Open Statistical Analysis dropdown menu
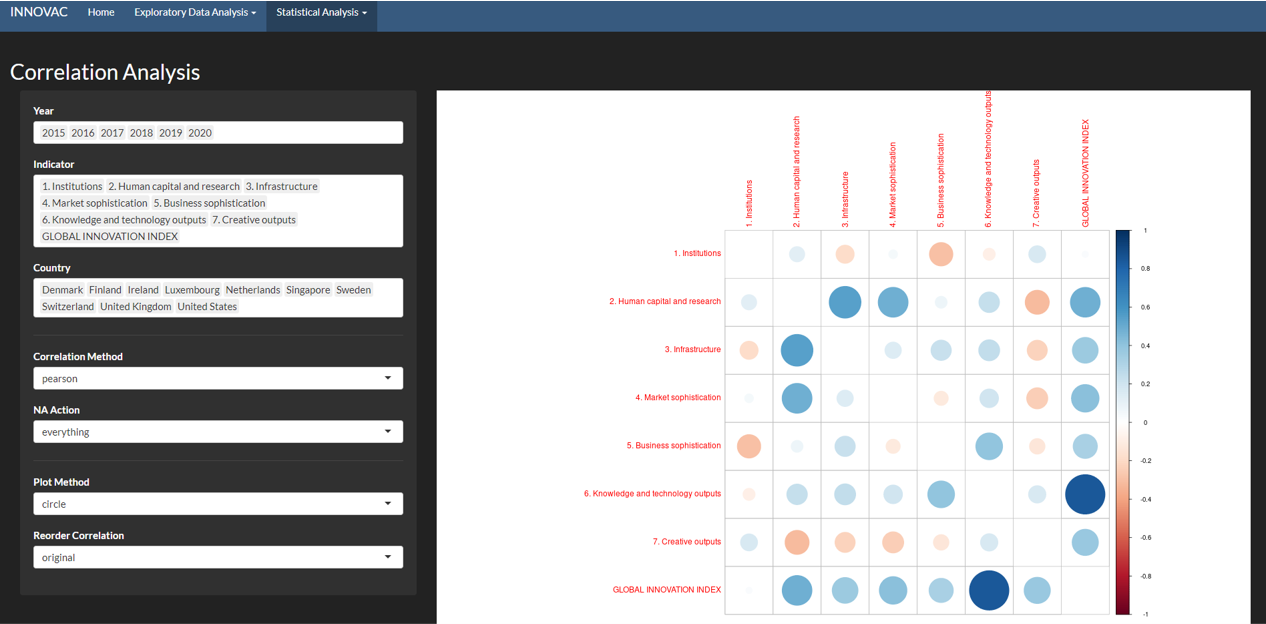1266x624 pixels. [x=321, y=13]
